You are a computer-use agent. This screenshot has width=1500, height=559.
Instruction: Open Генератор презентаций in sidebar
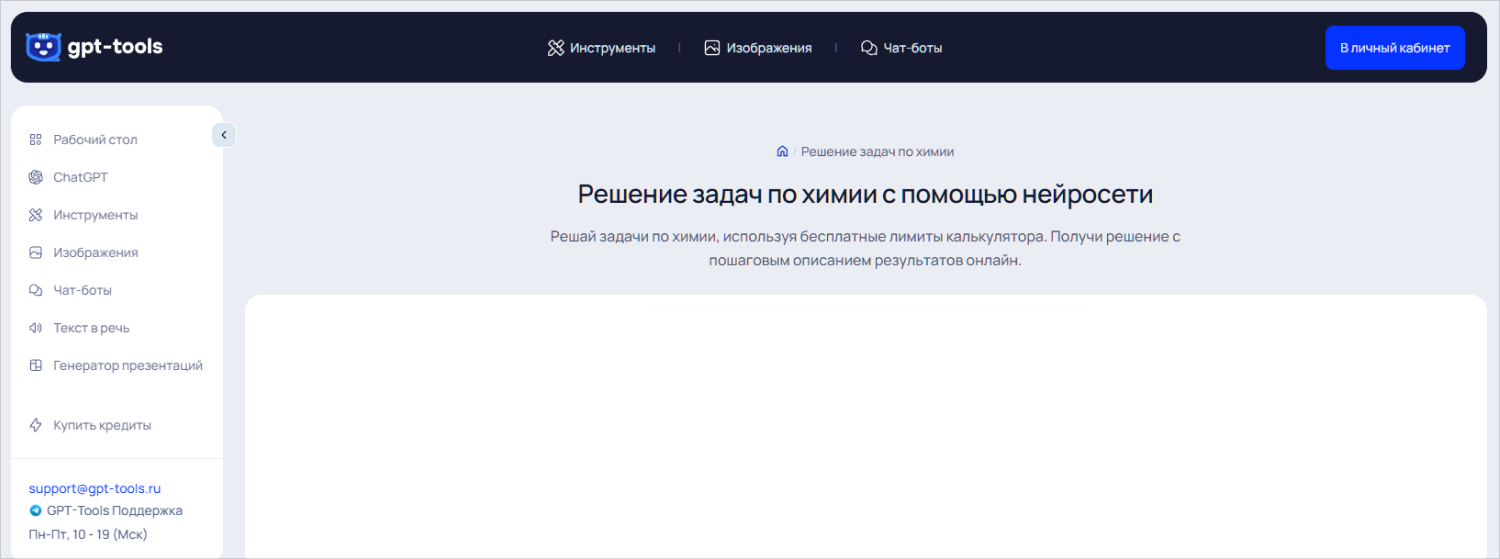click(128, 366)
